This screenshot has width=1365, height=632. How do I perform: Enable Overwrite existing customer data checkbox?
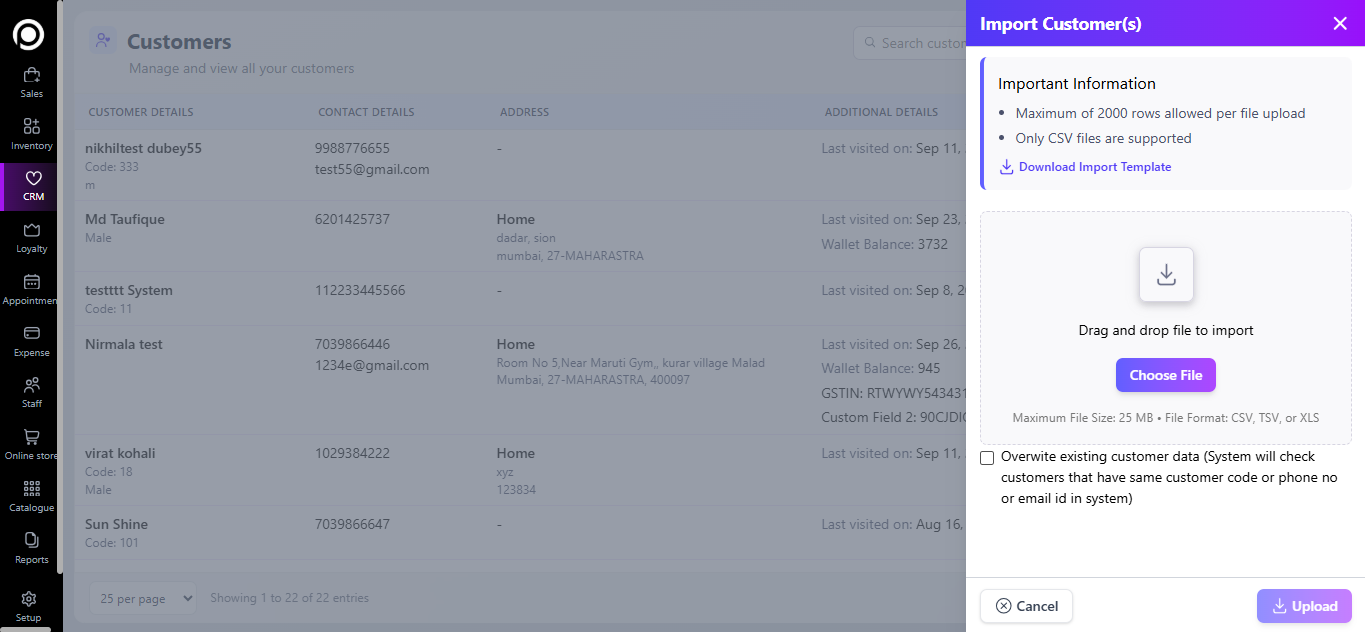[x=988, y=458]
